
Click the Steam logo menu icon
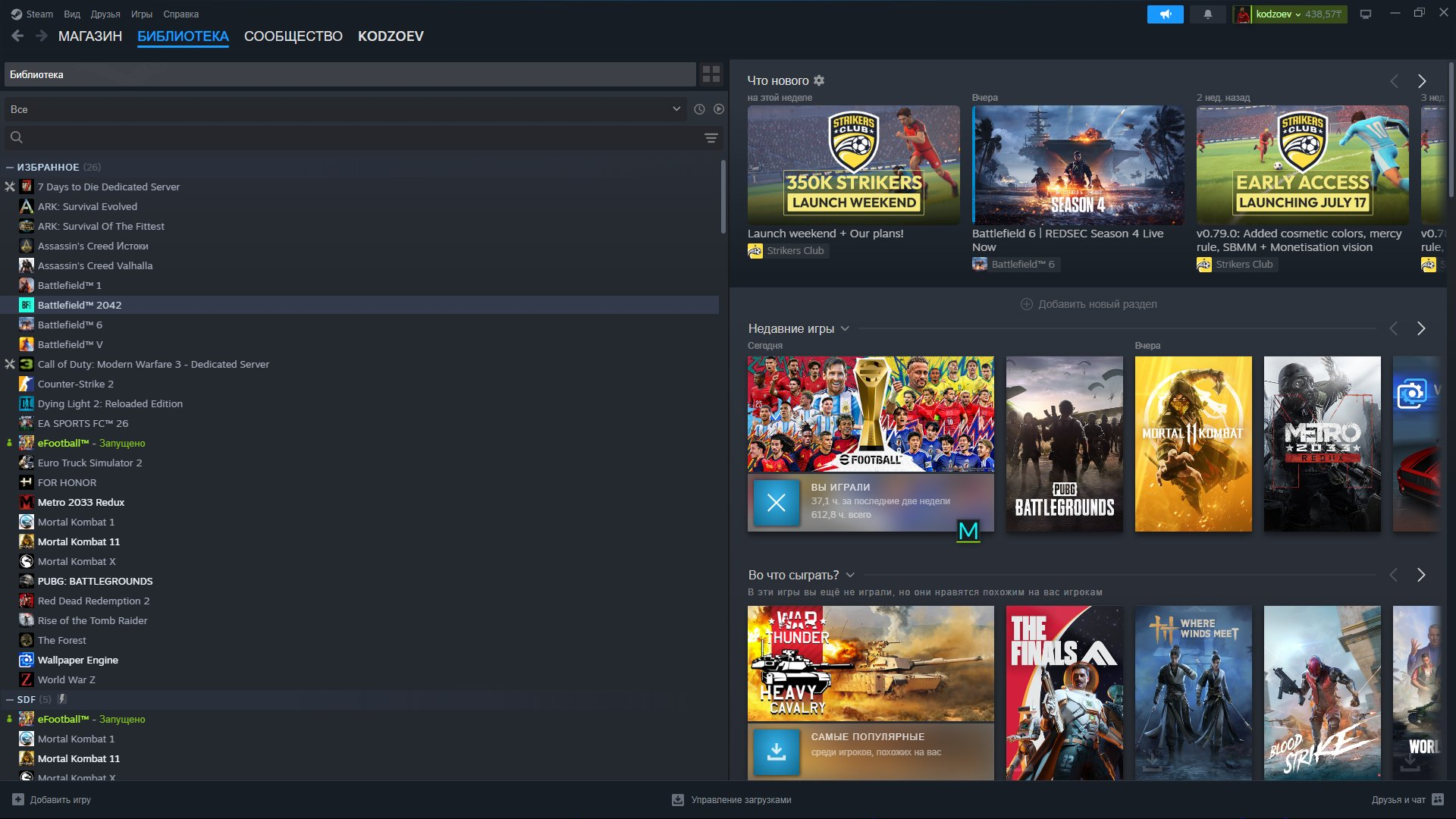click(x=17, y=14)
